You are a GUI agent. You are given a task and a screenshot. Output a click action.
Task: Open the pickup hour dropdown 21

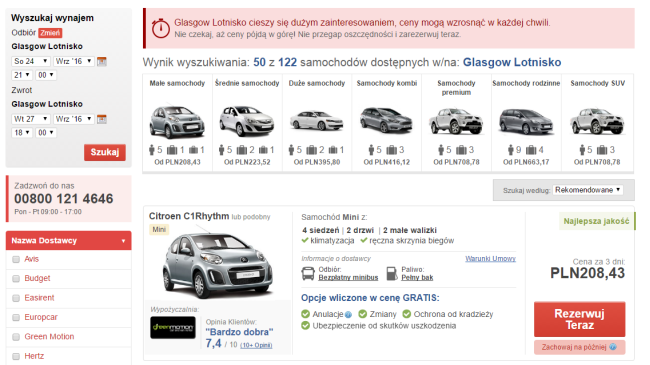22,75
